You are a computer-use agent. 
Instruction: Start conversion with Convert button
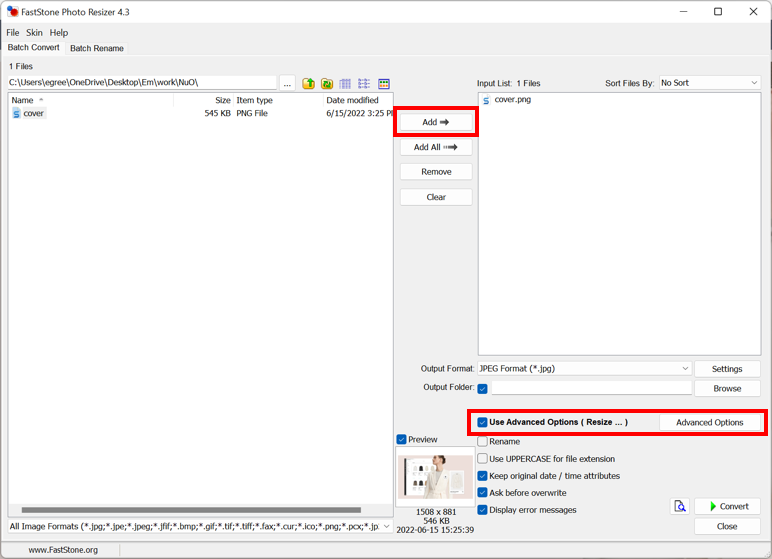728,506
